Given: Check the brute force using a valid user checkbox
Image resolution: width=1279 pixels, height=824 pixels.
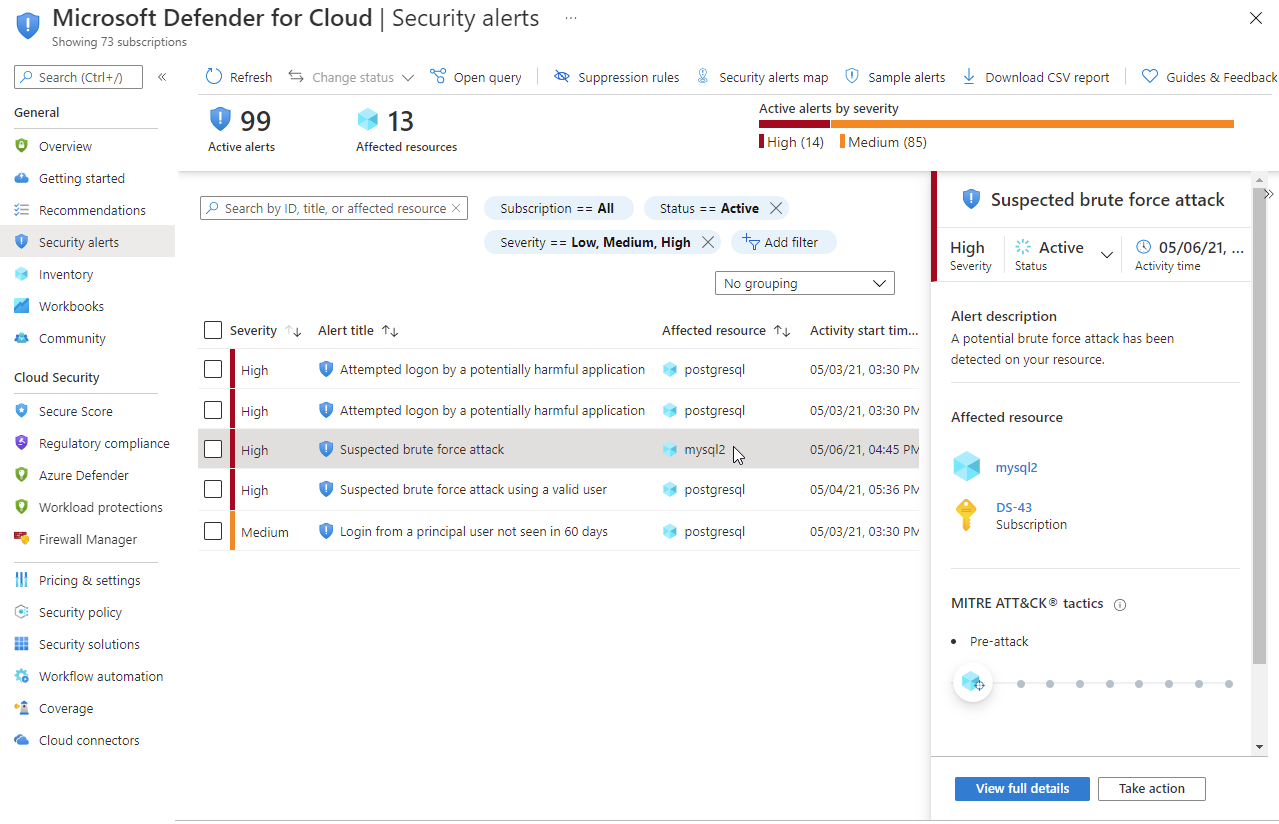Looking at the screenshot, I should (213, 489).
